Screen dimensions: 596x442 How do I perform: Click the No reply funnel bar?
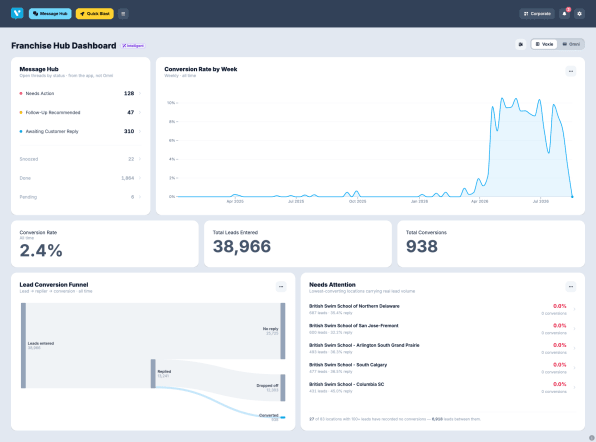(283, 331)
